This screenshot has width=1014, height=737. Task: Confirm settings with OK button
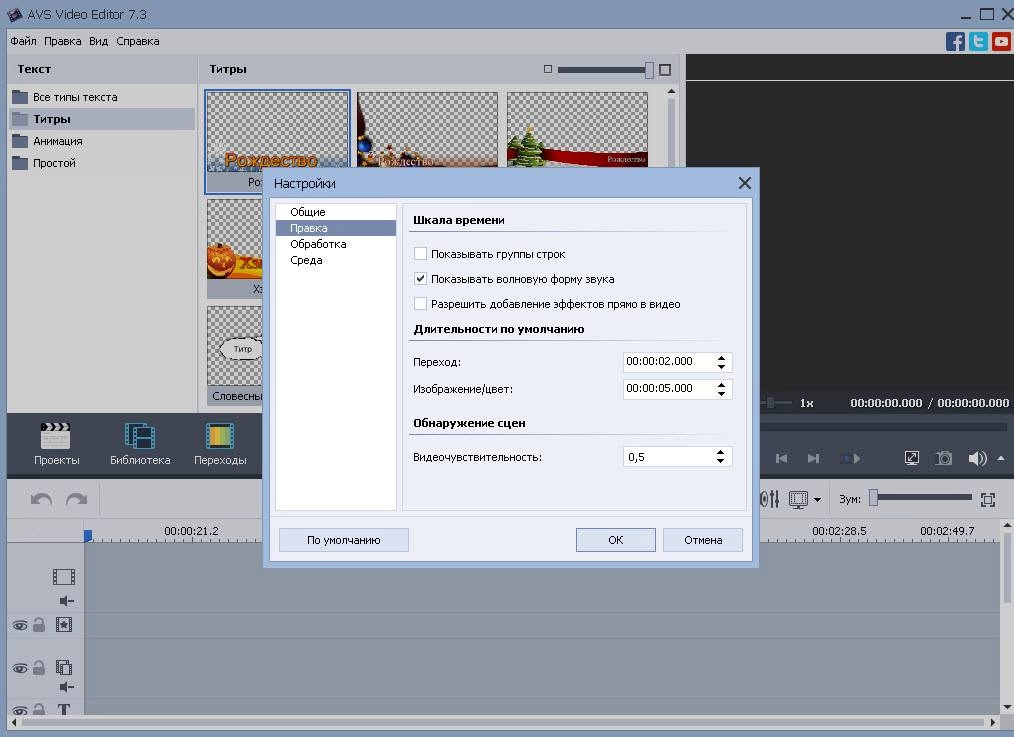[616, 540]
